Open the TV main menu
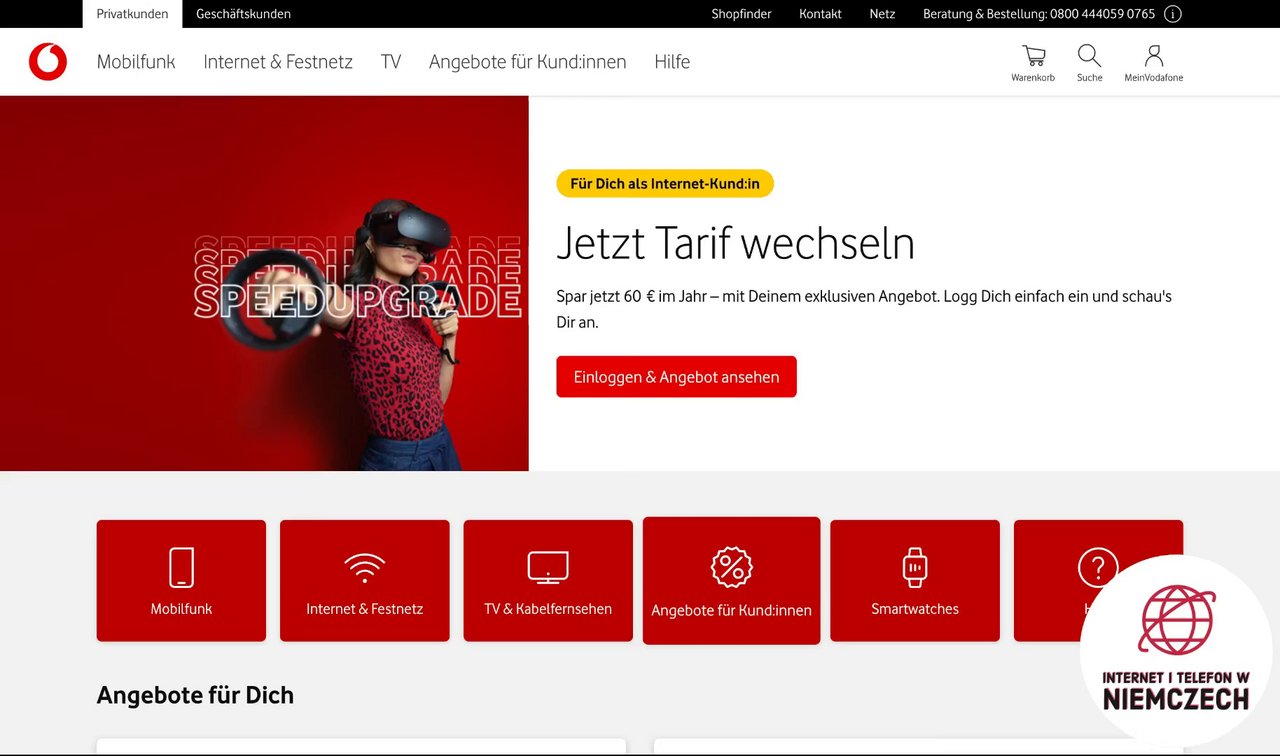The height and width of the screenshot is (756, 1280). [x=391, y=62]
